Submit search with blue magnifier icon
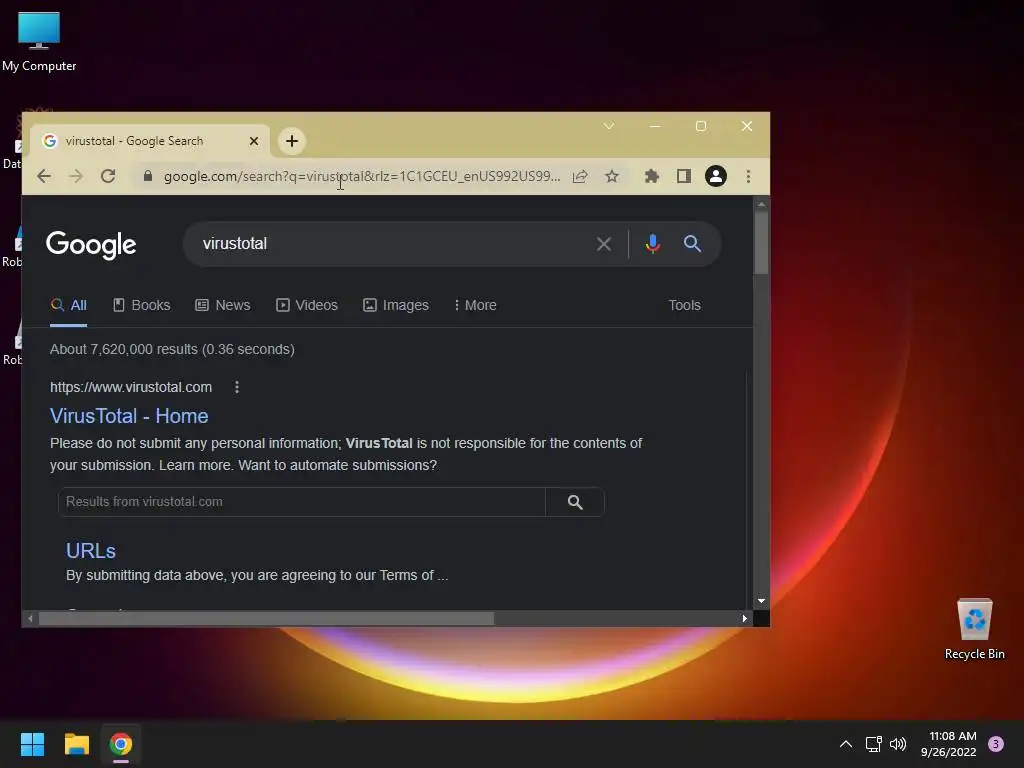Viewport: 1024px width, 768px height. click(692, 244)
